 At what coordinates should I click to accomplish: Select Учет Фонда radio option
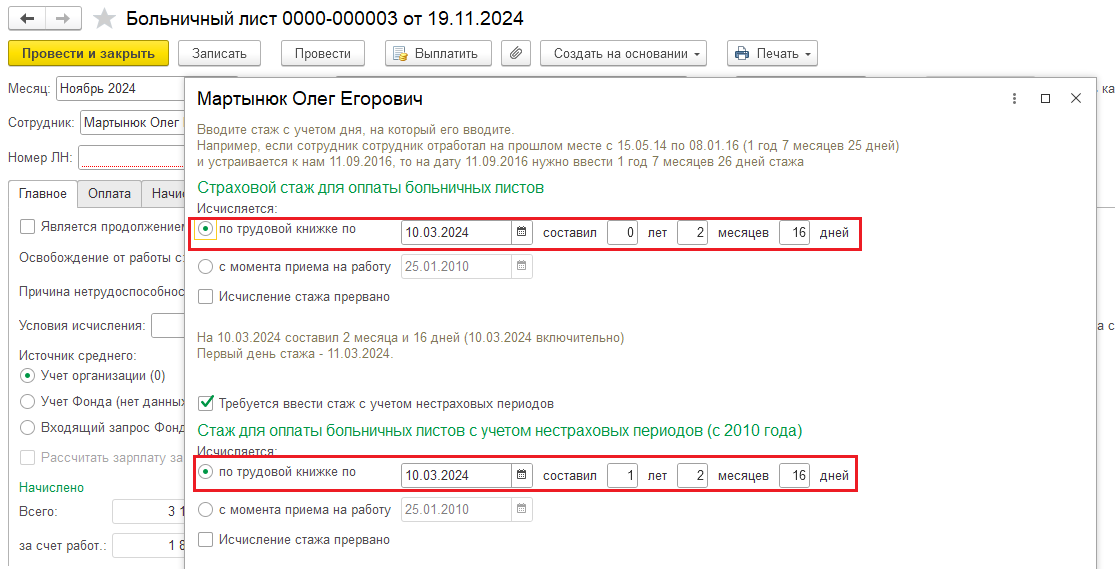coord(27,401)
